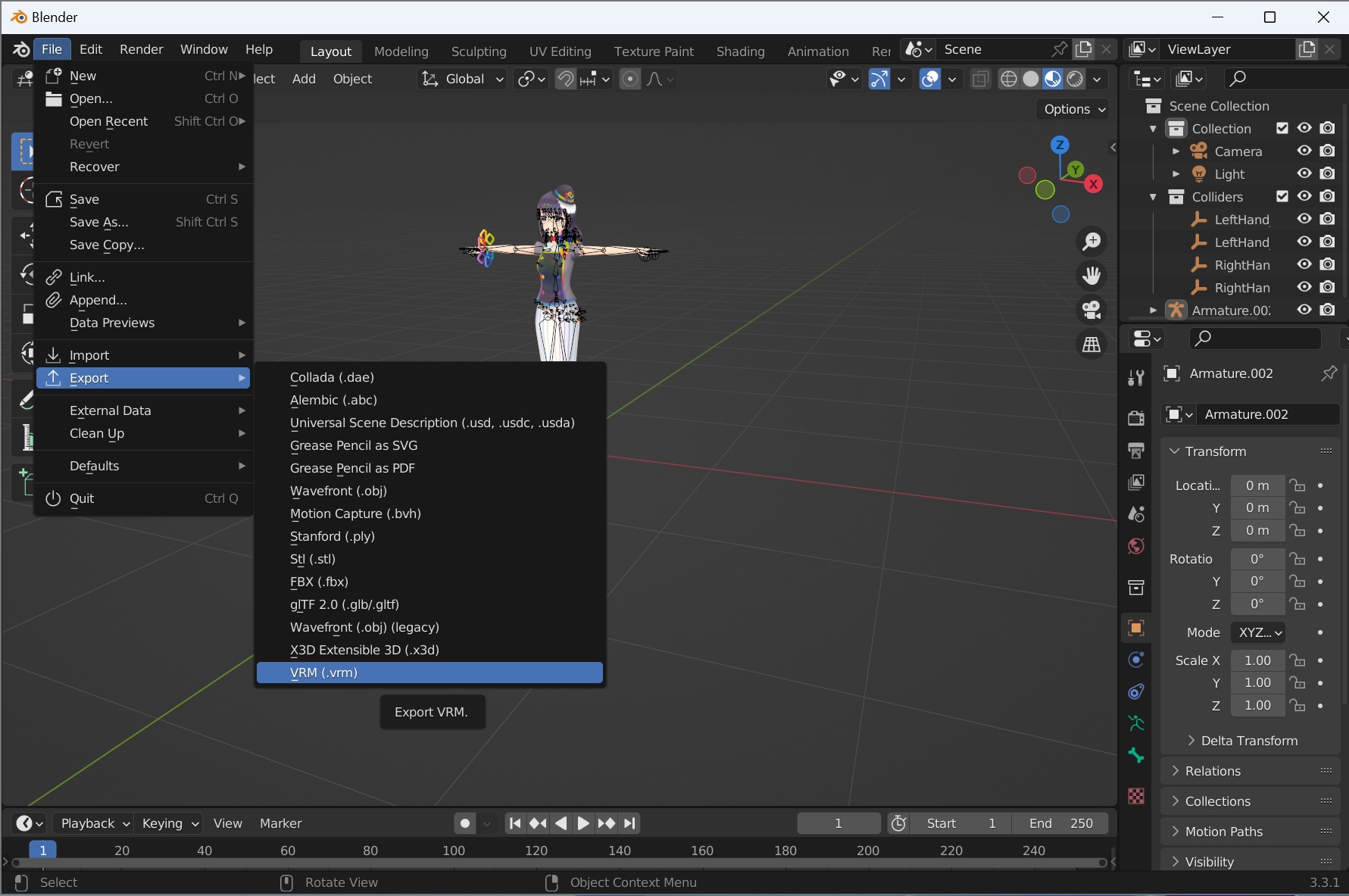Open the Render properties tab icon
1349x896 pixels.
point(1136,417)
